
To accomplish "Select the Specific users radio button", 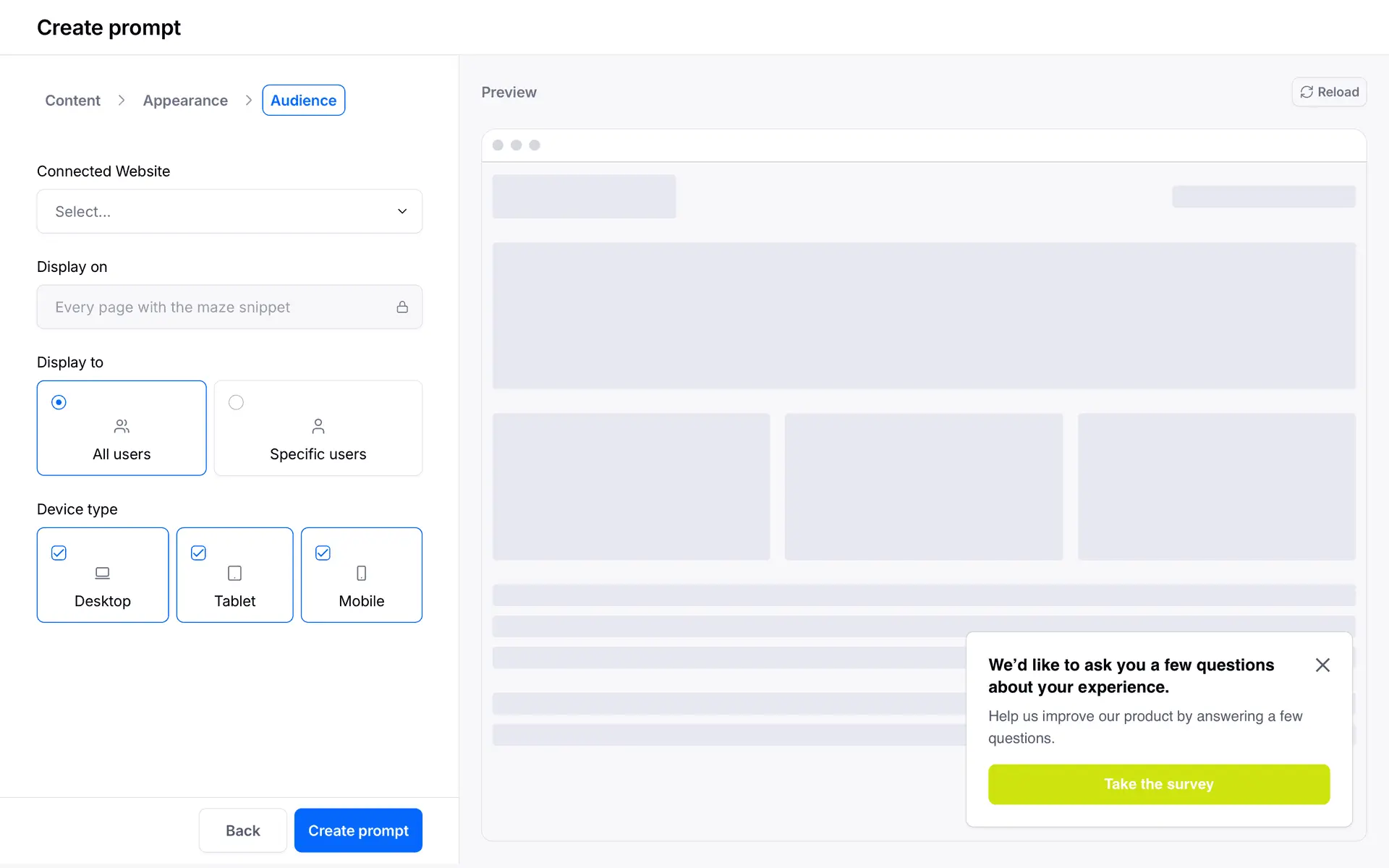I will coord(236,402).
